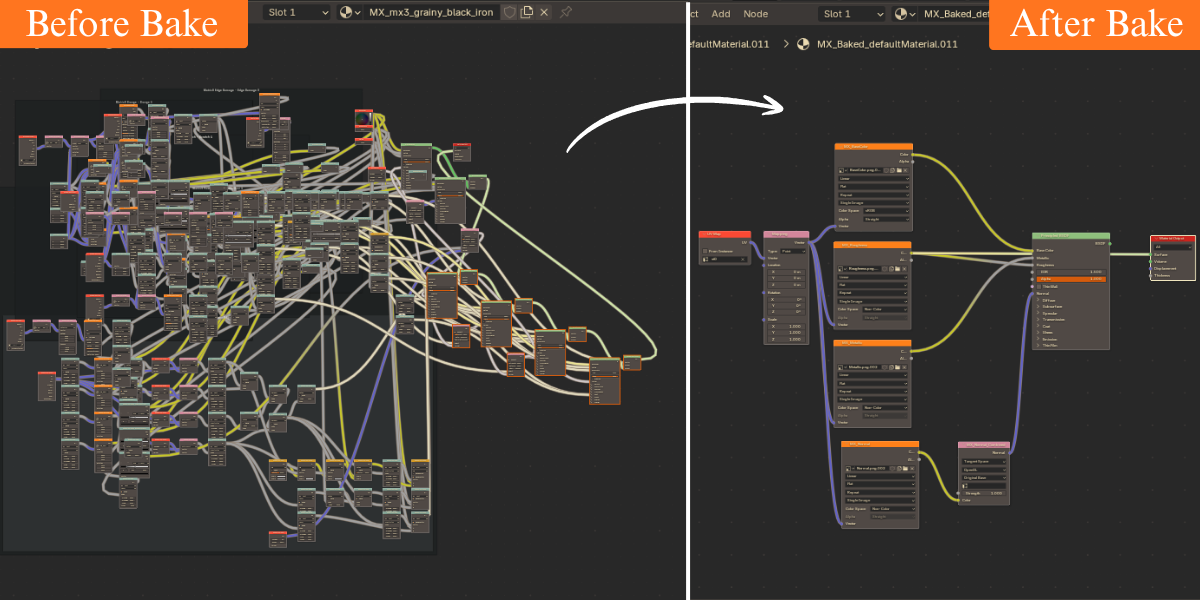Enable From Instancer checkbox on UV Map node
1200x600 pixels.
[x=705, y=251]
